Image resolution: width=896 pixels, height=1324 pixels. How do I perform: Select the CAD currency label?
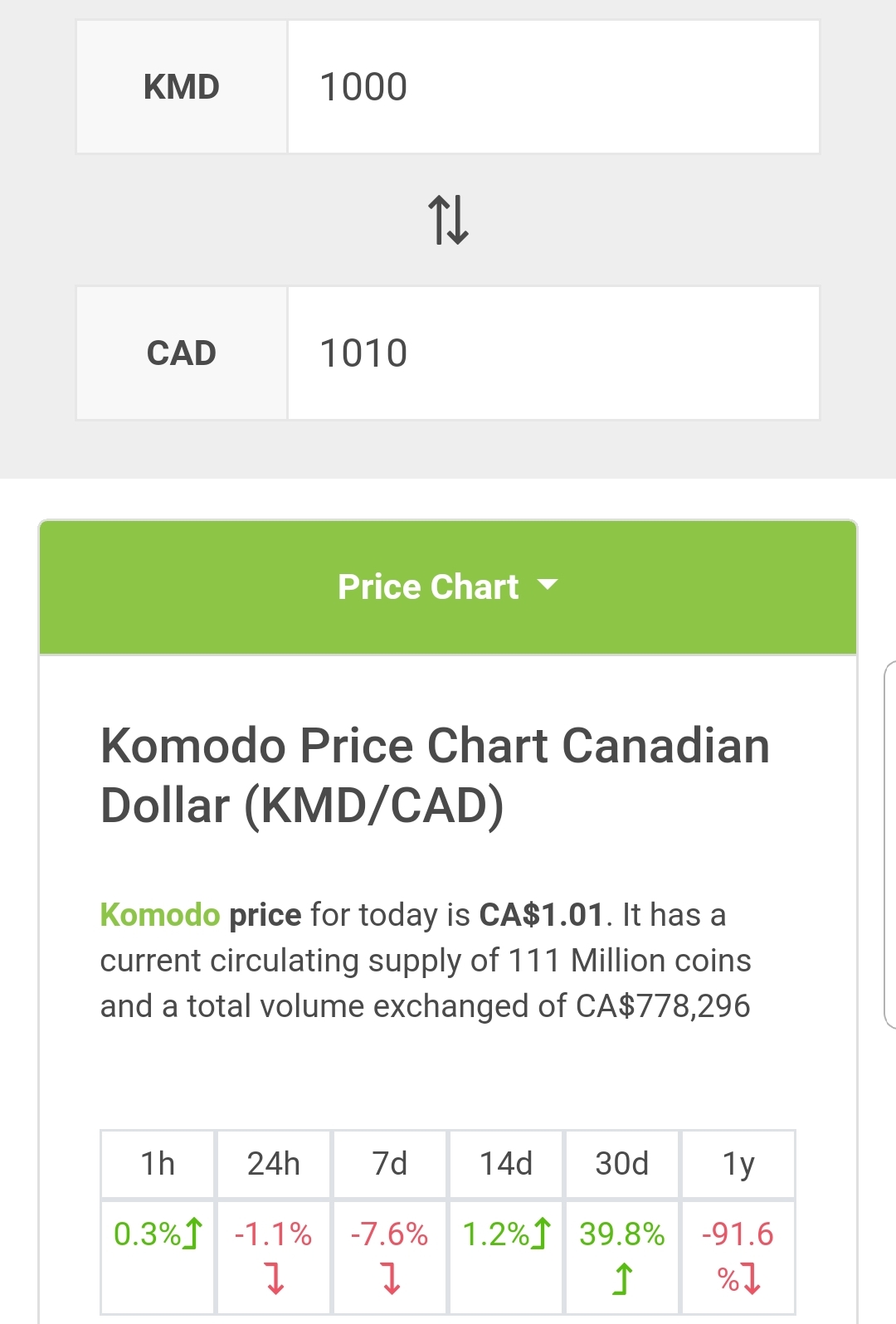click(x=182, y=353)
